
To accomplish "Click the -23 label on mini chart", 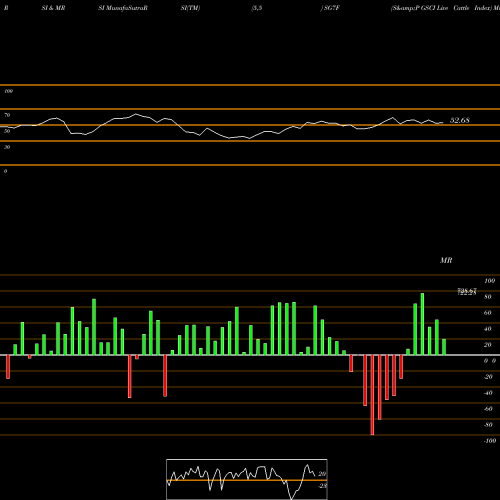I will pyautogui.click(x=322, y=486).
